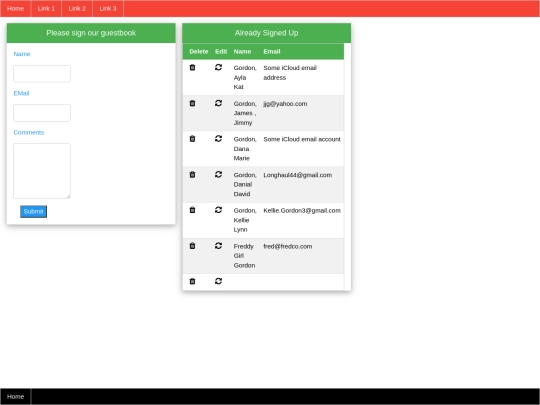The width and height of the screenshot is (540, 405).
Task: Click the Delete column header
Action: (199, 52)
